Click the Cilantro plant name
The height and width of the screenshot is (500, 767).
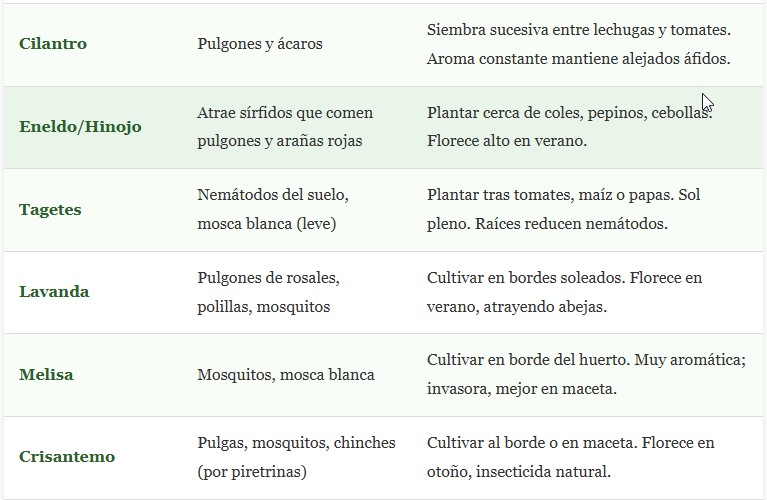pos(53,44)
